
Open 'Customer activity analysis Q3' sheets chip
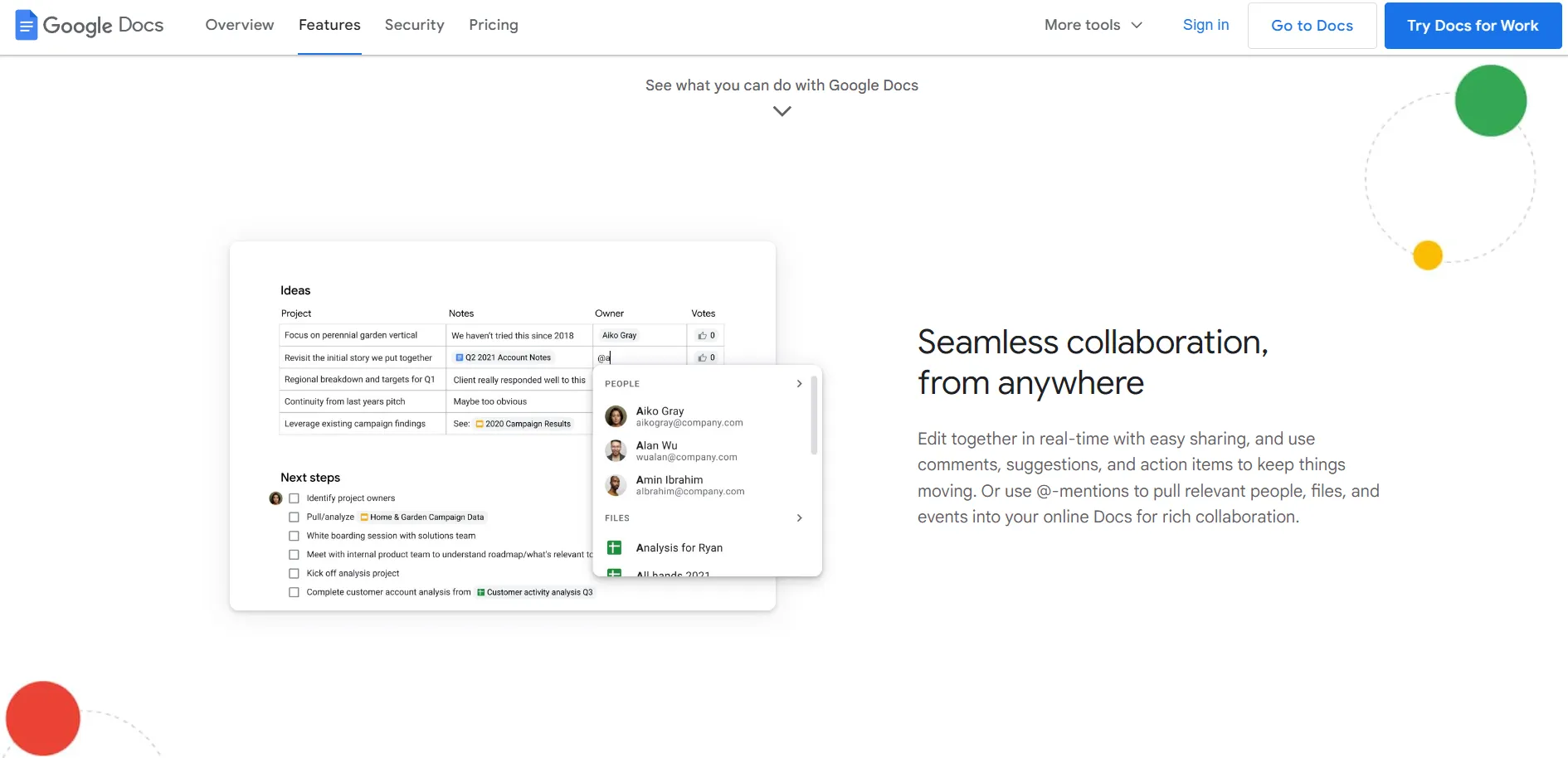coord(535,592)
